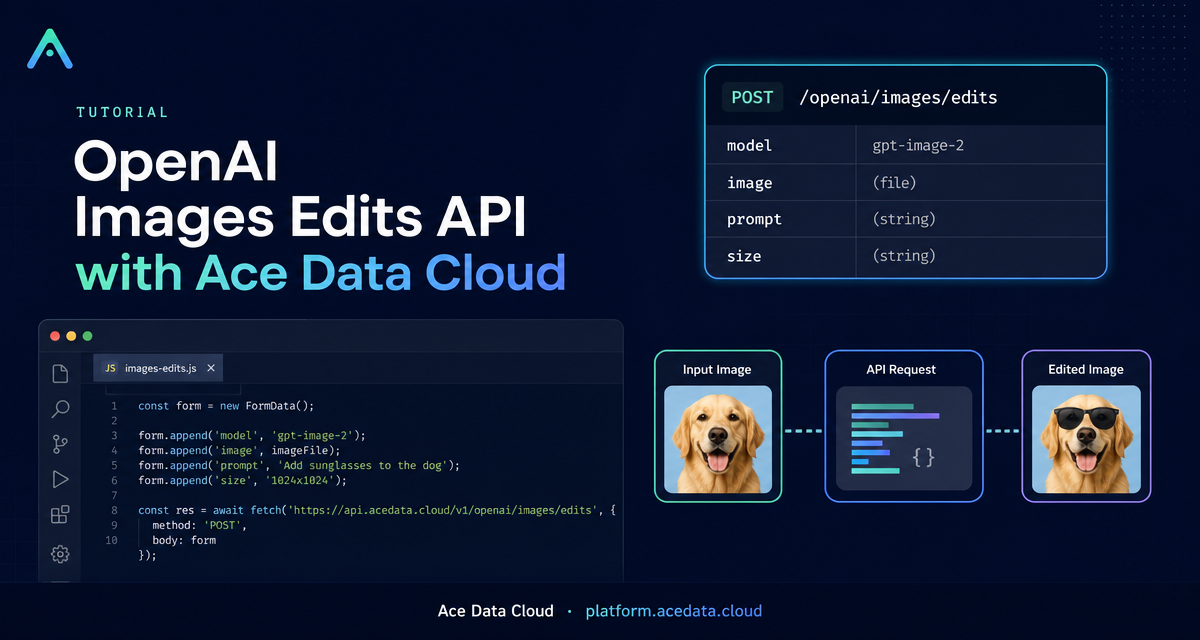The width and height of the screenshot is (1200, 640).
Task: Click the curly braces icon in API Request card
Action: [924, 457]
